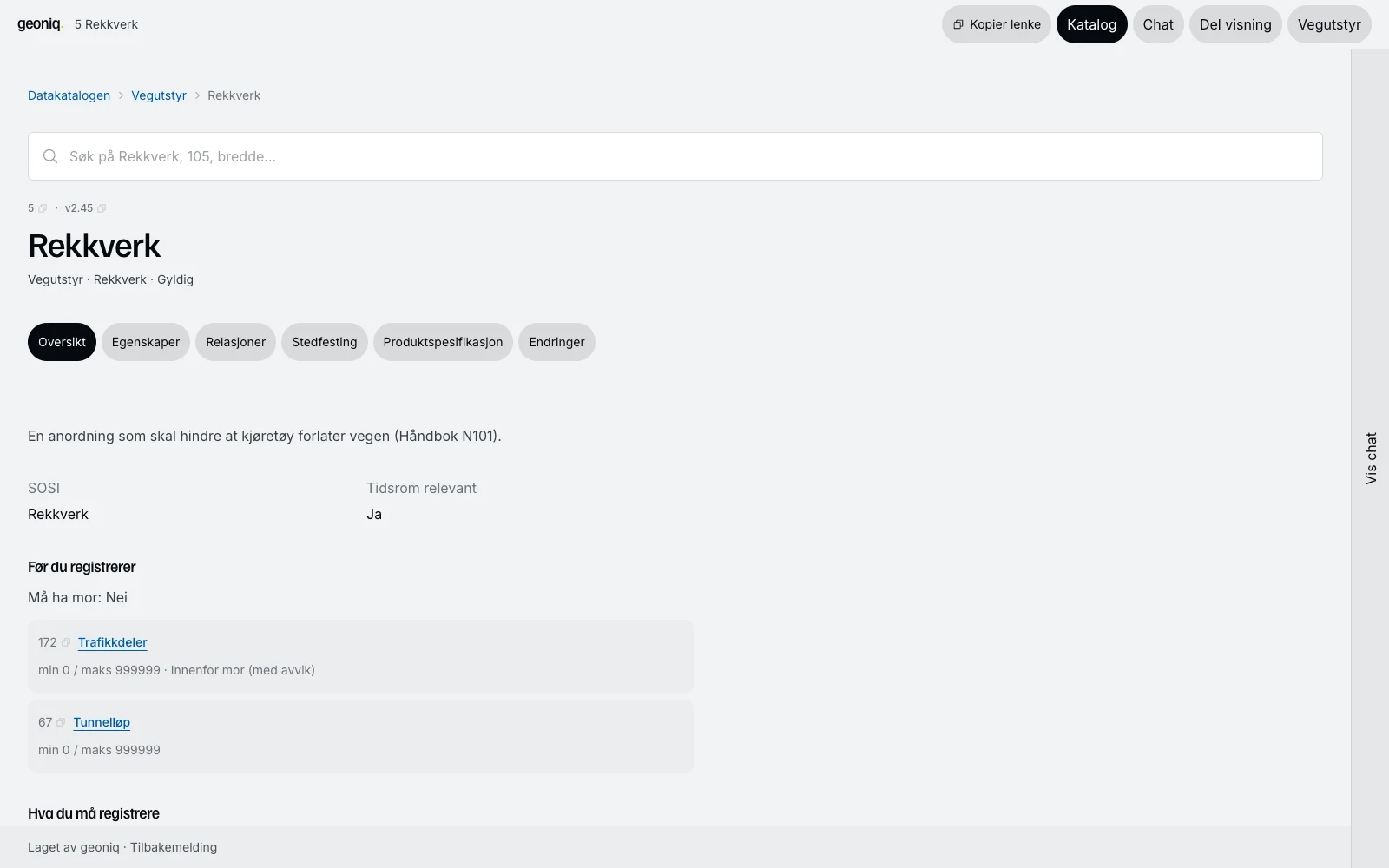The width and height of the screenshot is (1389, 868).
Task: Copy ID 172 next to Trafikkdeler
Action: coord(66,642)
